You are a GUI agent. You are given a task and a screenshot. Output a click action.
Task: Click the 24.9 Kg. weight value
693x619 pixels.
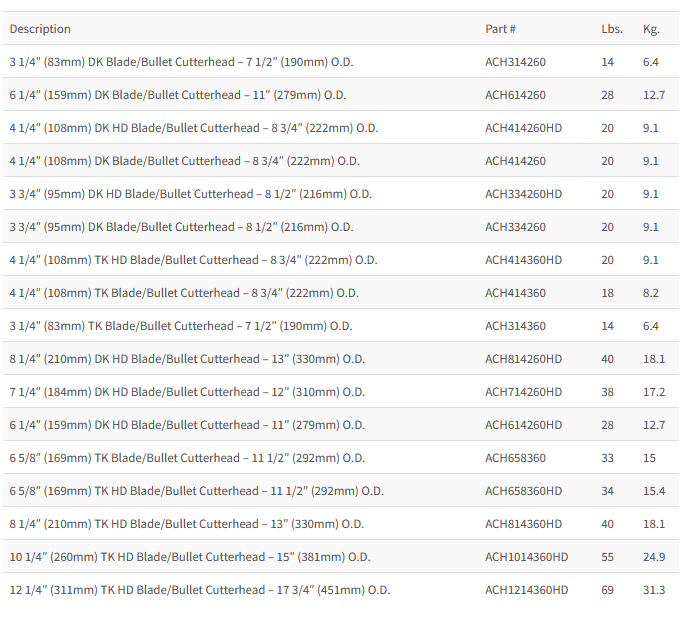click(653, 557)
